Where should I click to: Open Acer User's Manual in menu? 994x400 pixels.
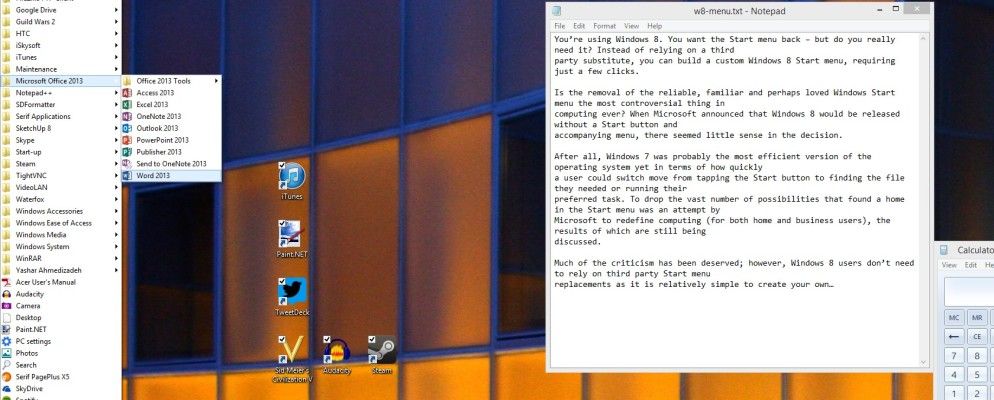pyautogui.click(x=60, y=282)
